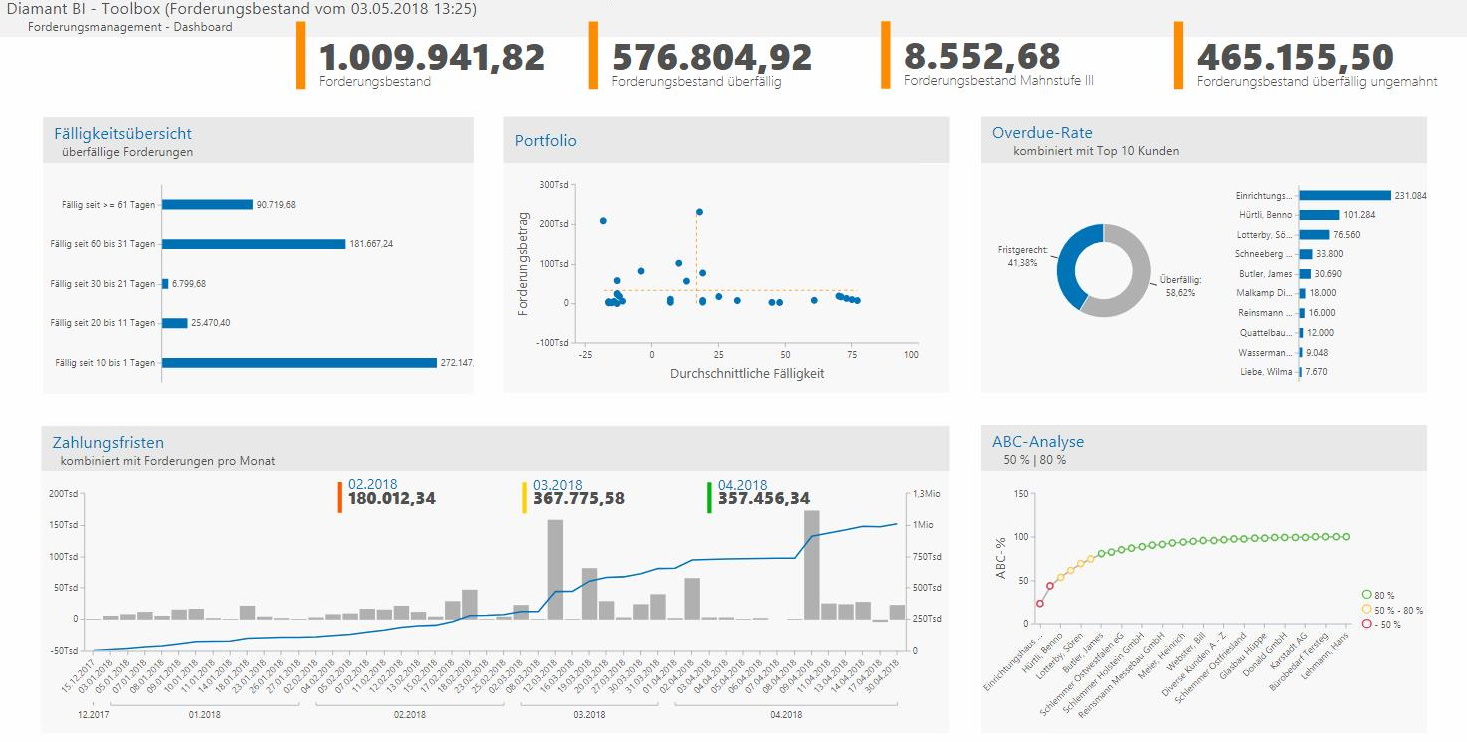1467x742 pixels.
Task: Click the Fällig seit 60 bis 31 Tagen bar
Action: tap(254, 243)
